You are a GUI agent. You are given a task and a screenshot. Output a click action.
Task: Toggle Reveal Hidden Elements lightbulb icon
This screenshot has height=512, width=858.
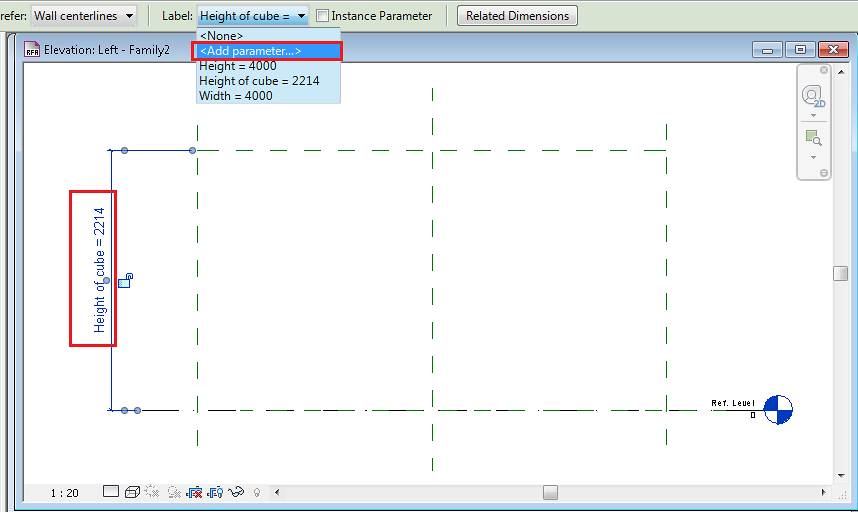click(x=257, y=492)
